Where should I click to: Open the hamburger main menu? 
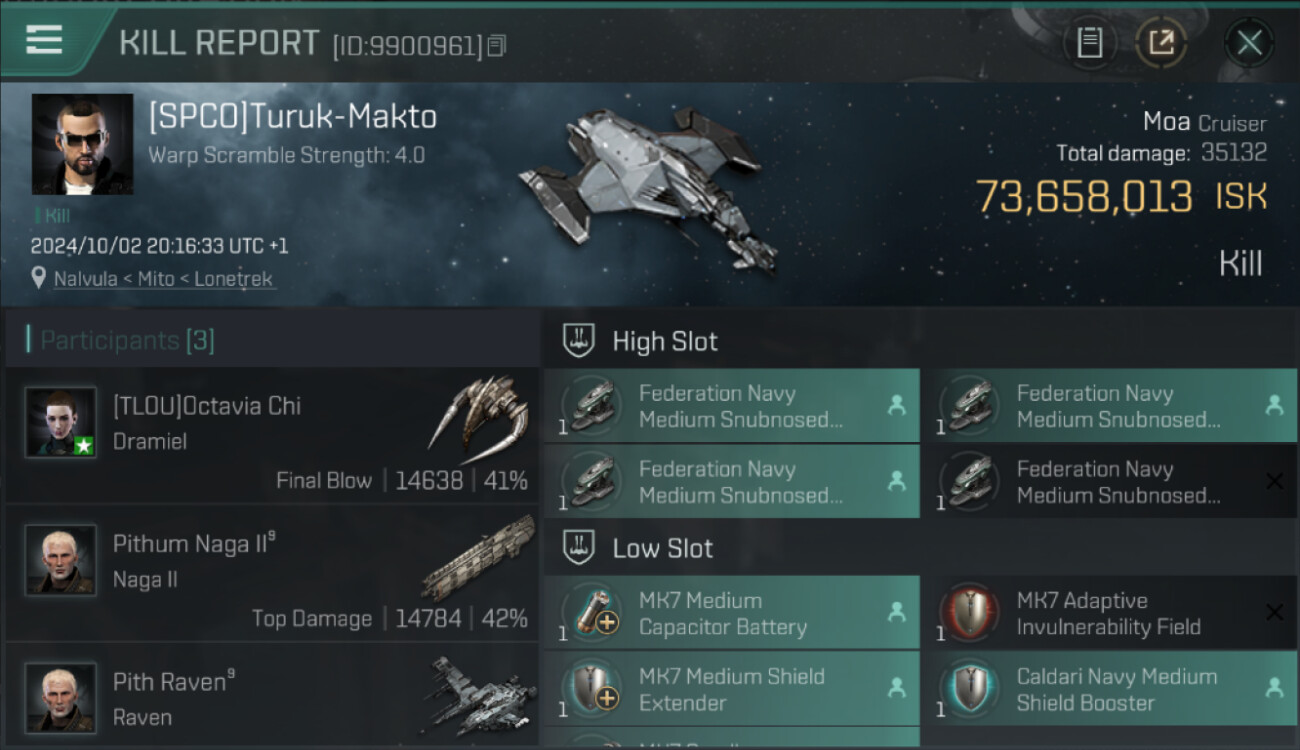(44, 40)
